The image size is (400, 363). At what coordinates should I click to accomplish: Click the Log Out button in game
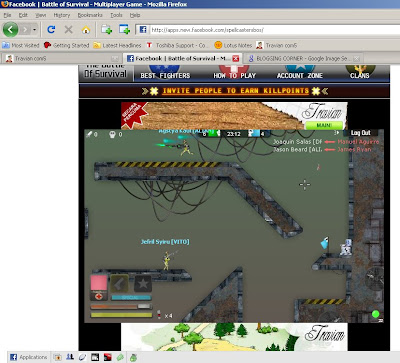tap(360, 133)
